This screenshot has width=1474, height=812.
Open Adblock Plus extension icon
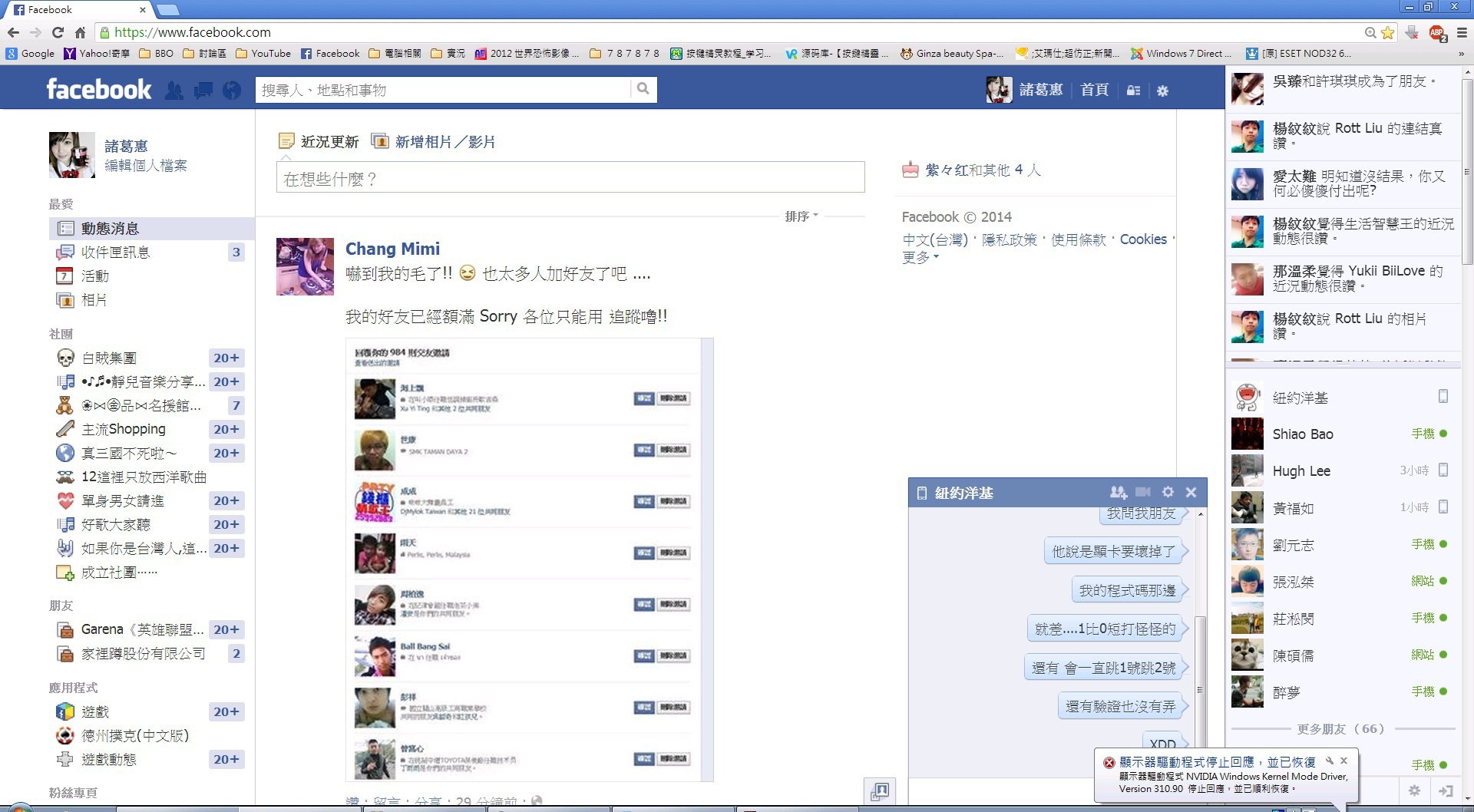pyautogui.click(x=1436, y=32)
